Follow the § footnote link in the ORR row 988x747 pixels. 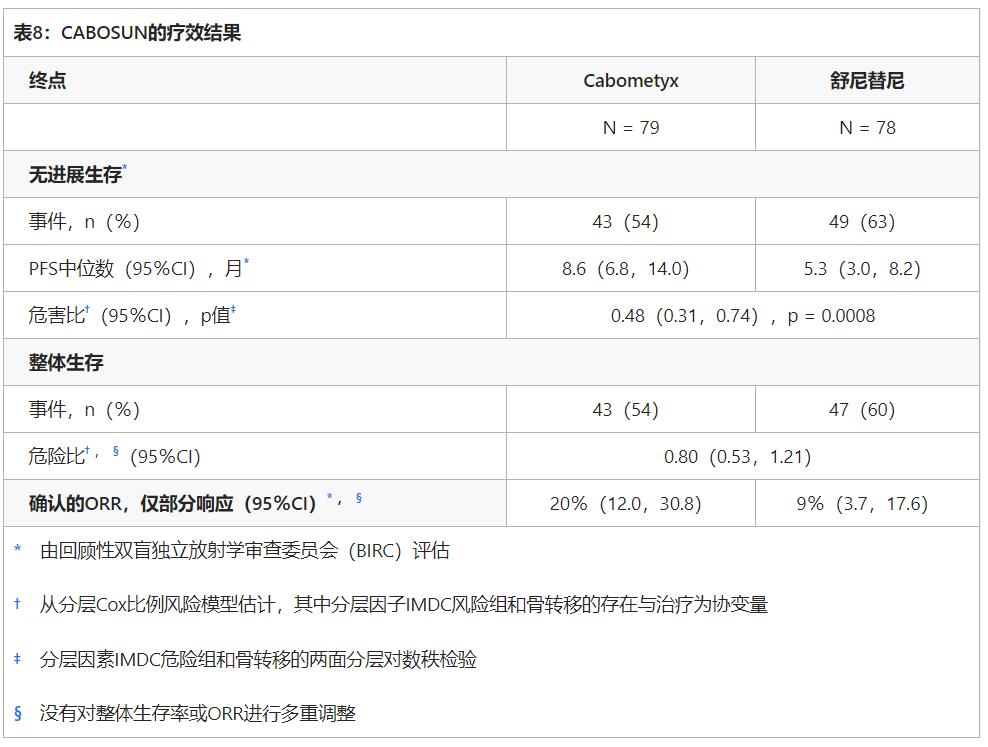[359, 498]
